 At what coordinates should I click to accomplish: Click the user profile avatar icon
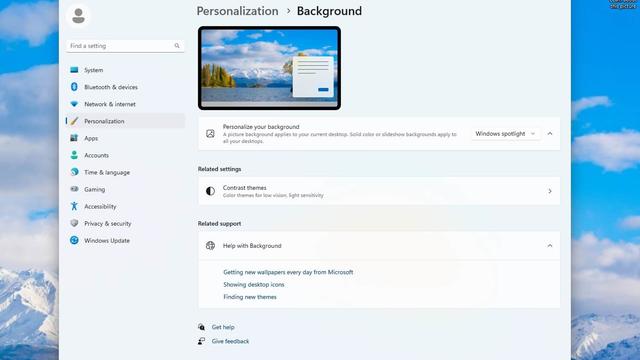pos(78,16)
